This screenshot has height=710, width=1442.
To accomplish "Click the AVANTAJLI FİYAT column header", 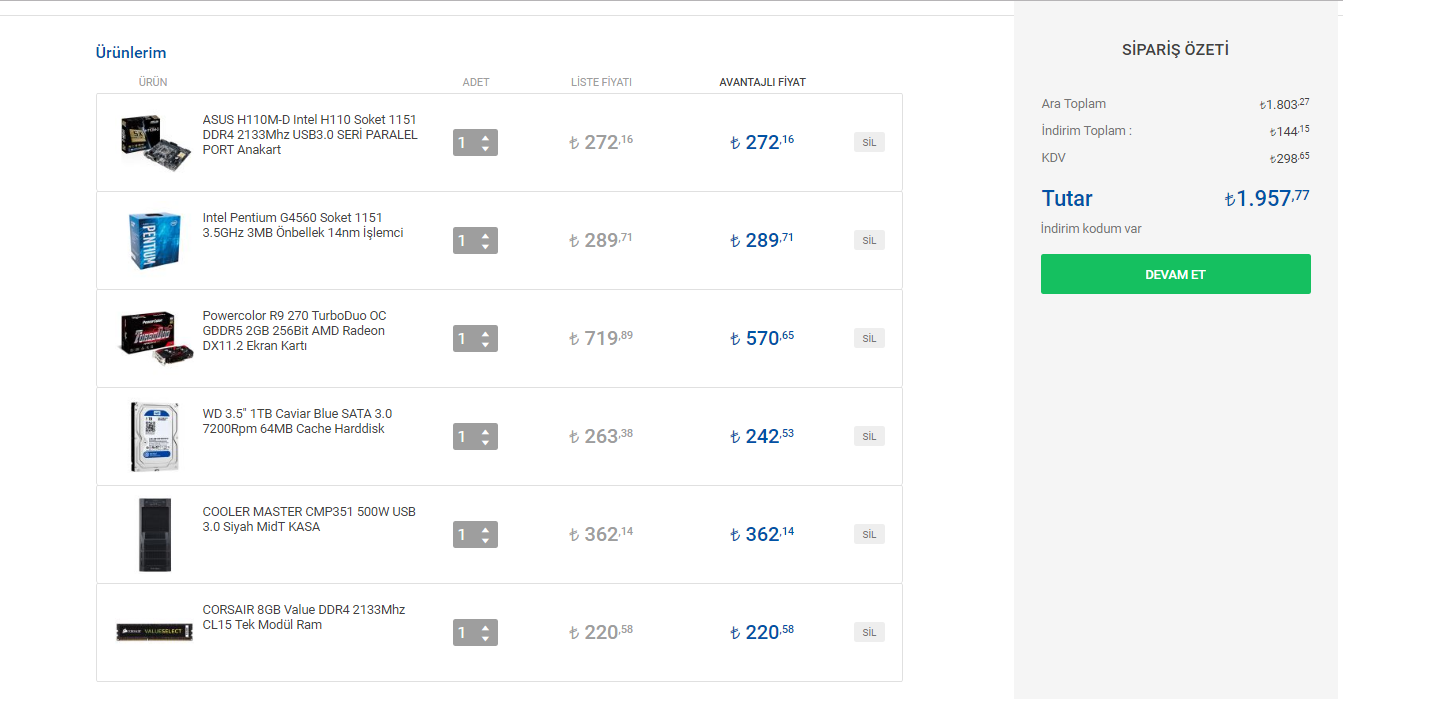I will (762, 82).
